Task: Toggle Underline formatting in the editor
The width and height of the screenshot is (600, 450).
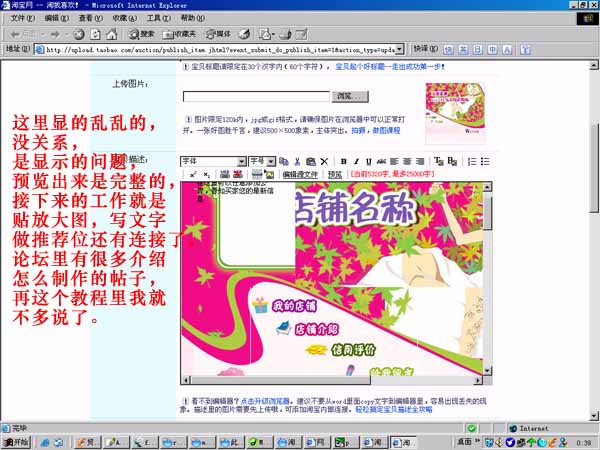Action: [x=368, y=161]
